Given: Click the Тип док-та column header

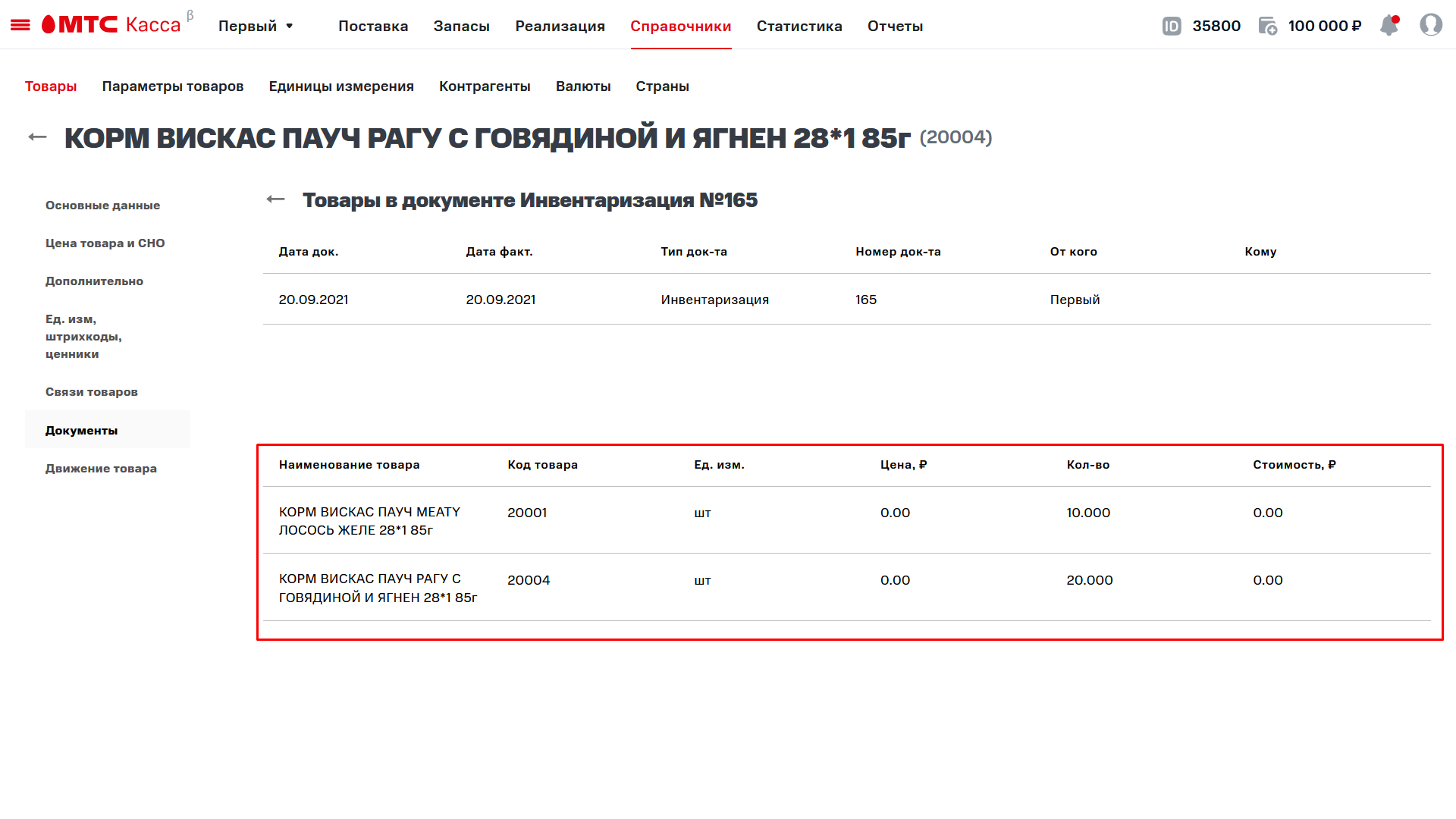Looking at the screenshot, I should (x=694, y=252).
